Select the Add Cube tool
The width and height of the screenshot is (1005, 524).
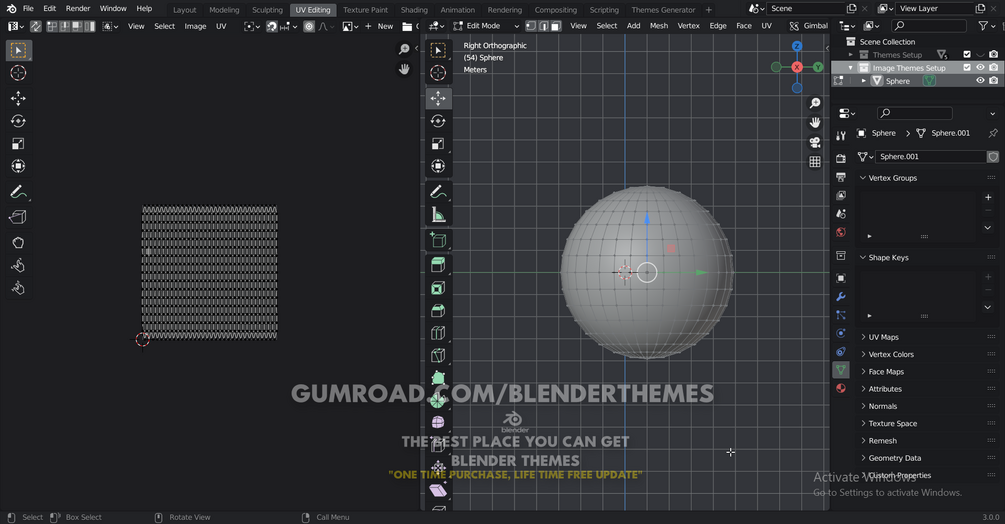pyautogui.click(x=438, y=240)
